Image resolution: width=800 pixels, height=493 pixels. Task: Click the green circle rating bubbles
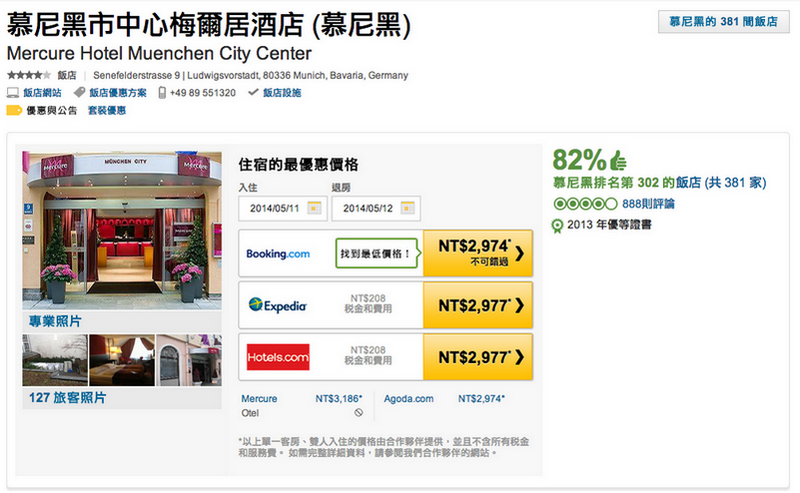(585, 204)
